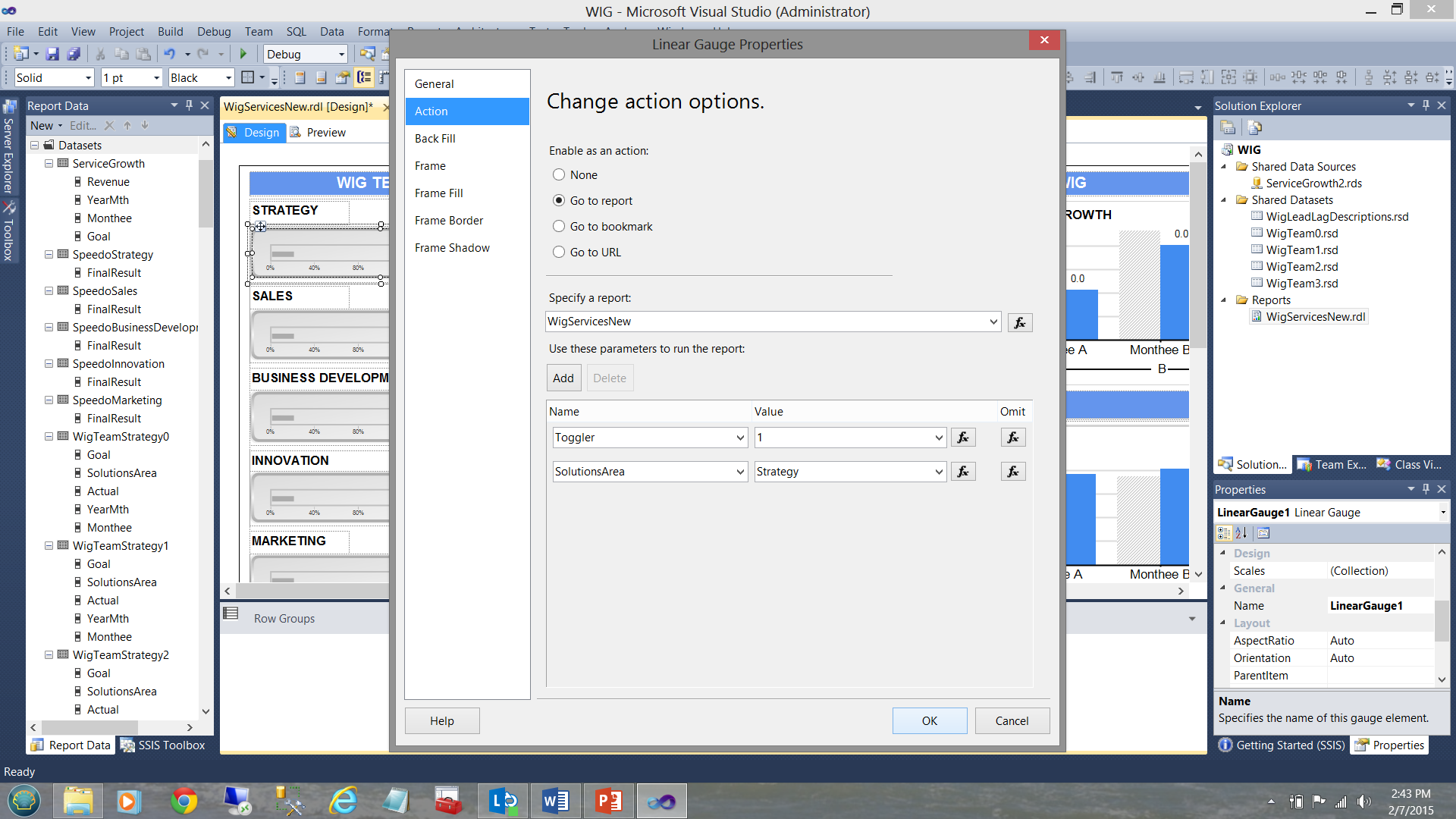Viewport: 1456px width, 819px height.
Task: Expand the Toggler parameter name dropdown
Action: point(740,438)
